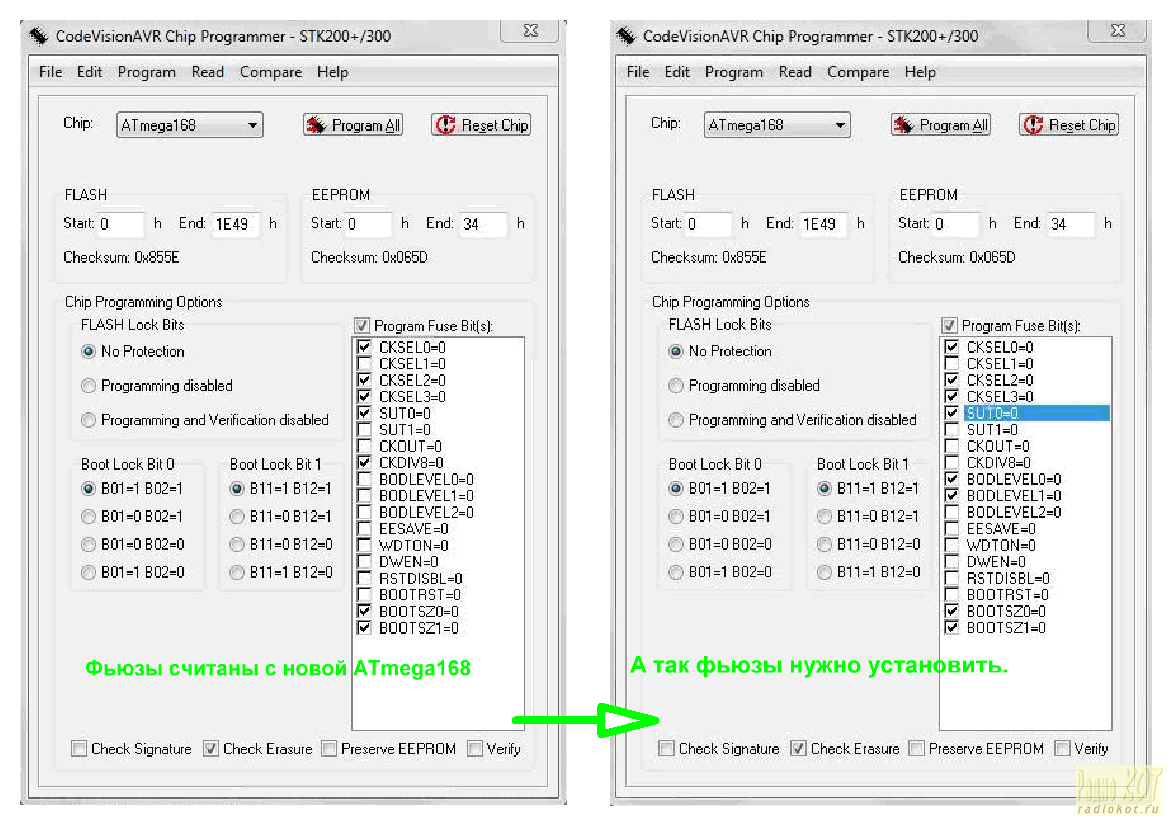The width and height of the screenshot is (1173, 826).
Task: Toggle Check Signature in the right window
Action: point(666,748)
